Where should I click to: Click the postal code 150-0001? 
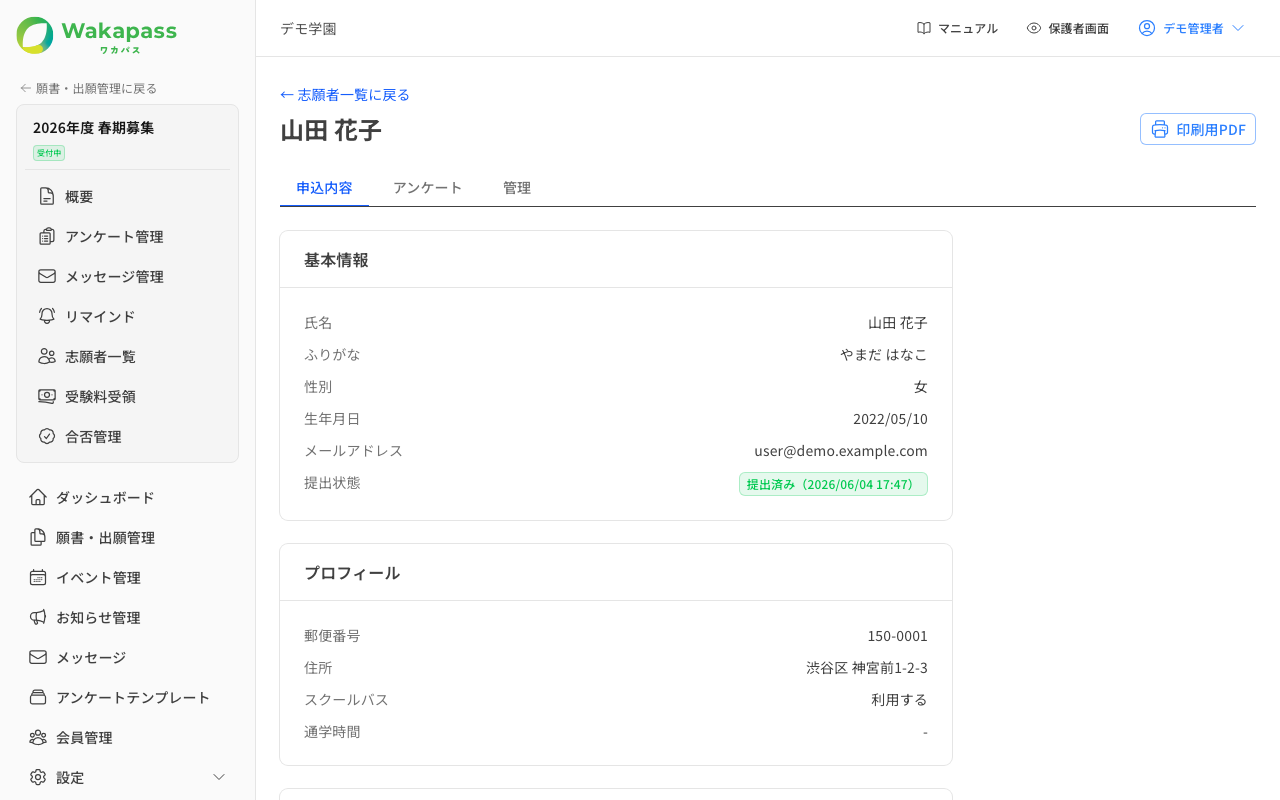click(897, 636)
